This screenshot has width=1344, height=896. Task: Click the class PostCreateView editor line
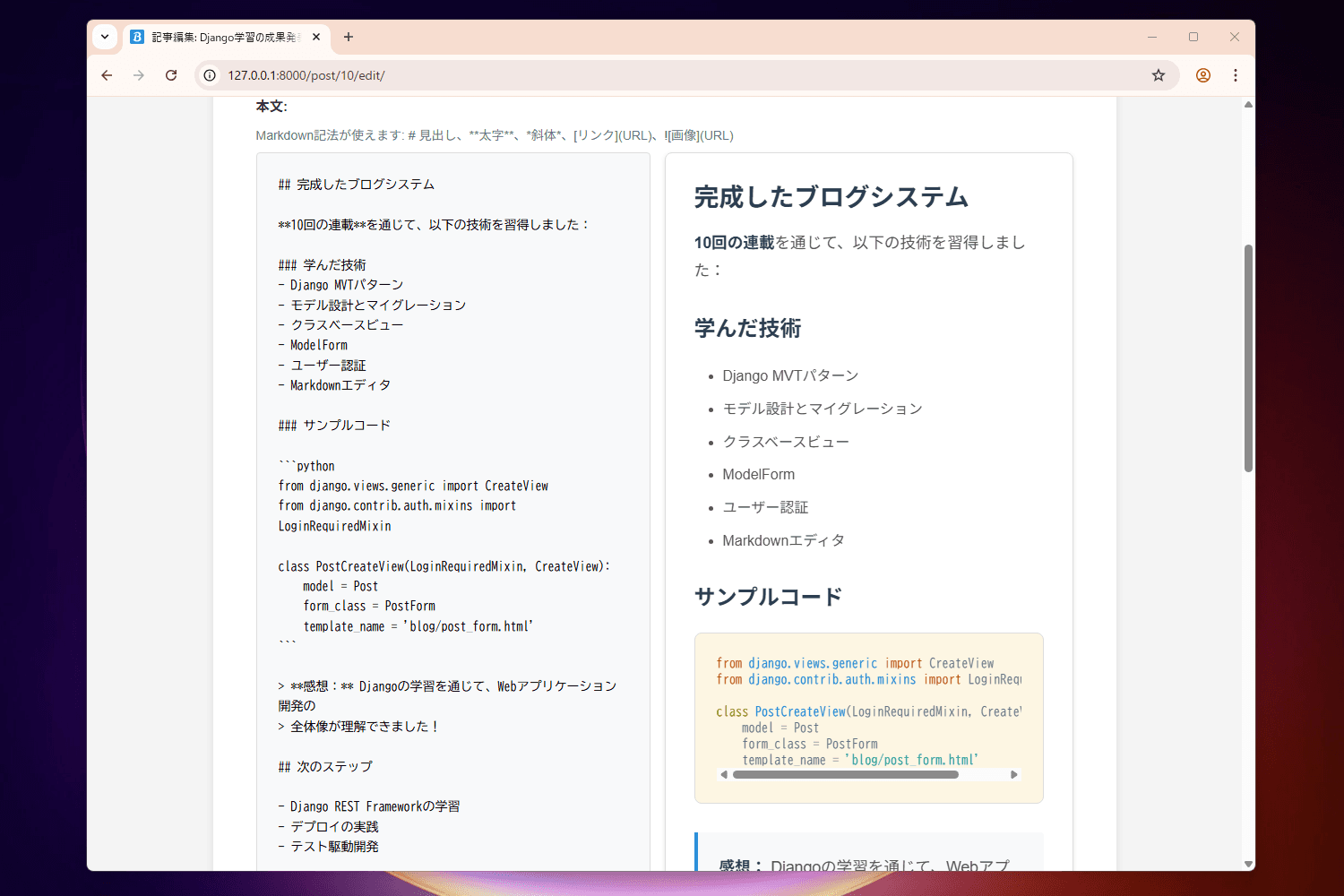click(x=444, y=566)
